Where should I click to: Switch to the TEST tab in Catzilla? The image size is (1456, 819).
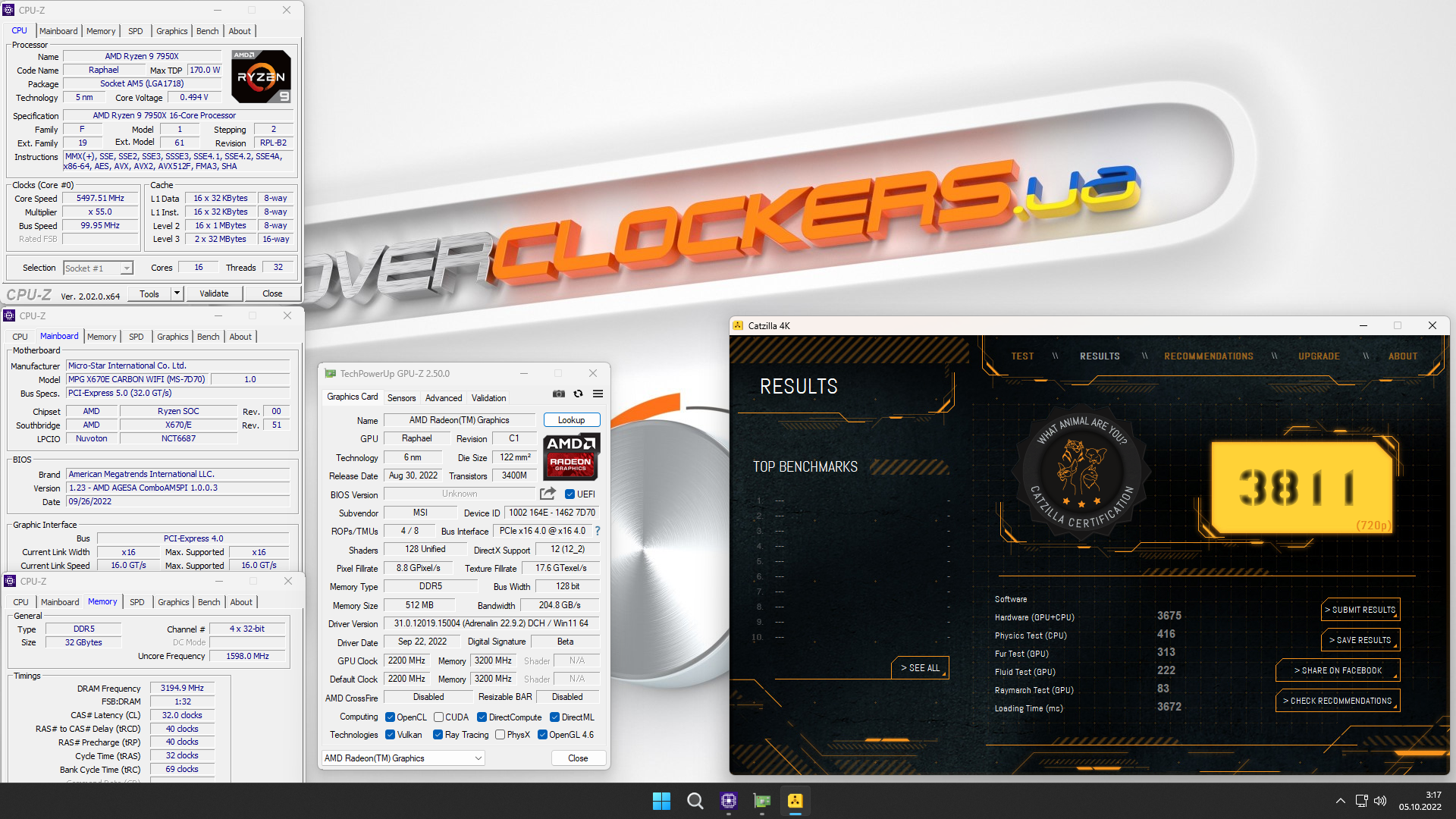coord(1022,356)
